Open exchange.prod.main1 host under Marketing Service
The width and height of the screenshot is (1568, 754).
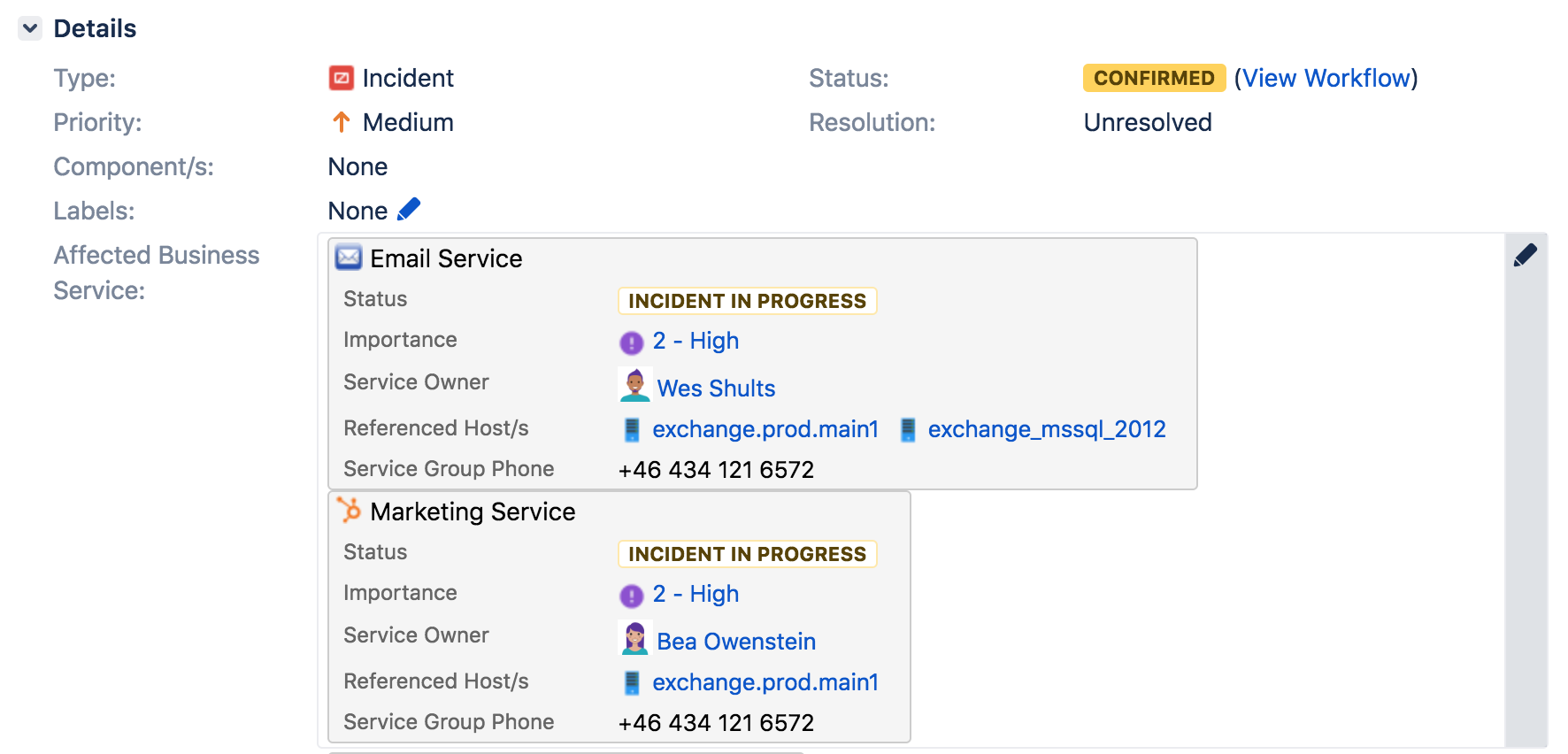pos(765,682)
